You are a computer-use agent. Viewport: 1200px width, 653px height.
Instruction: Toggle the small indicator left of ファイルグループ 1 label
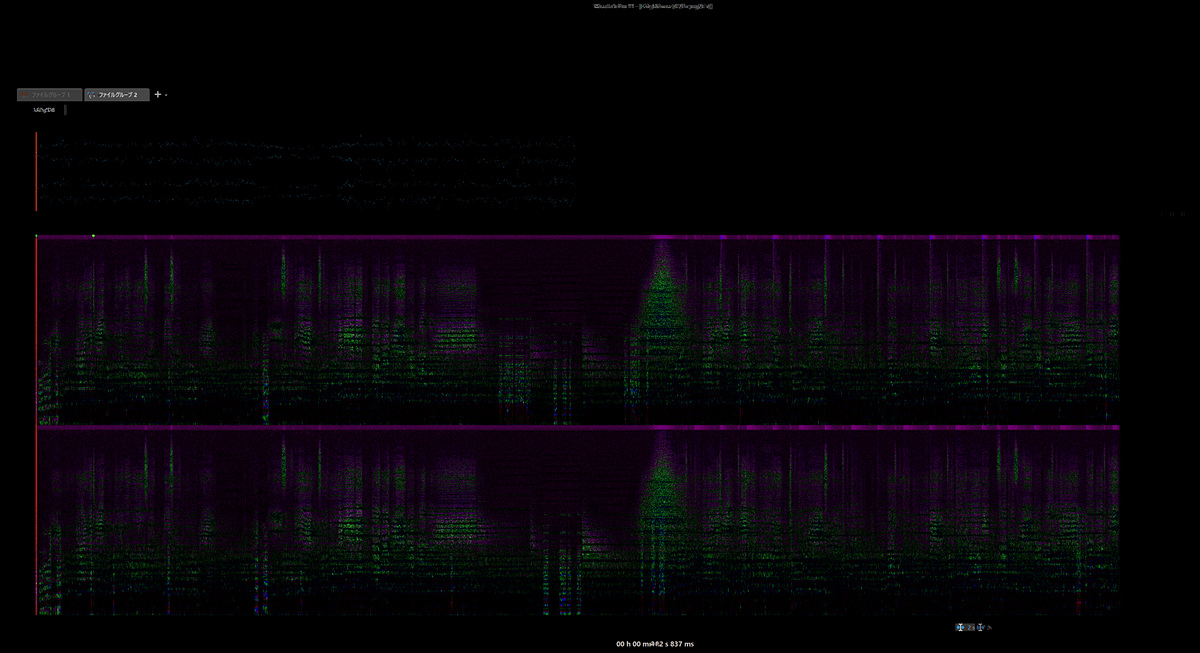point(24,94)
